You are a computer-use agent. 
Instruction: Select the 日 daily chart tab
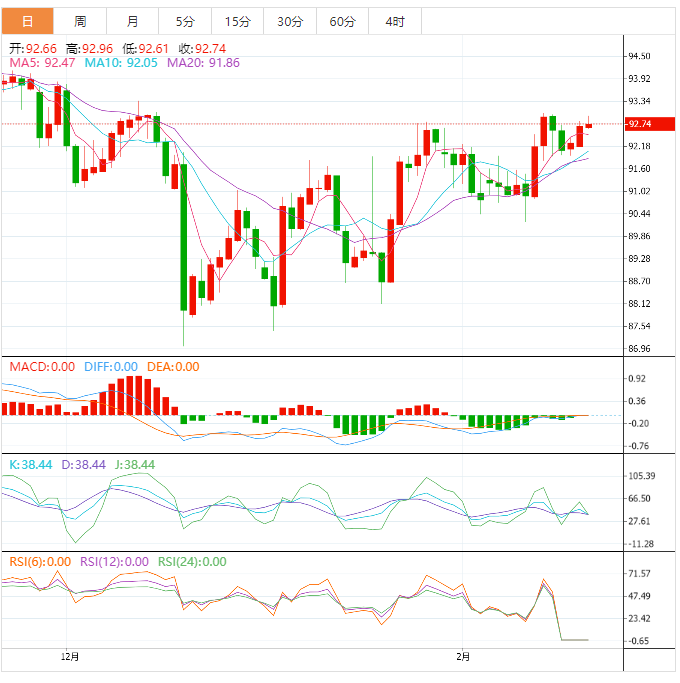pos(27,21)
